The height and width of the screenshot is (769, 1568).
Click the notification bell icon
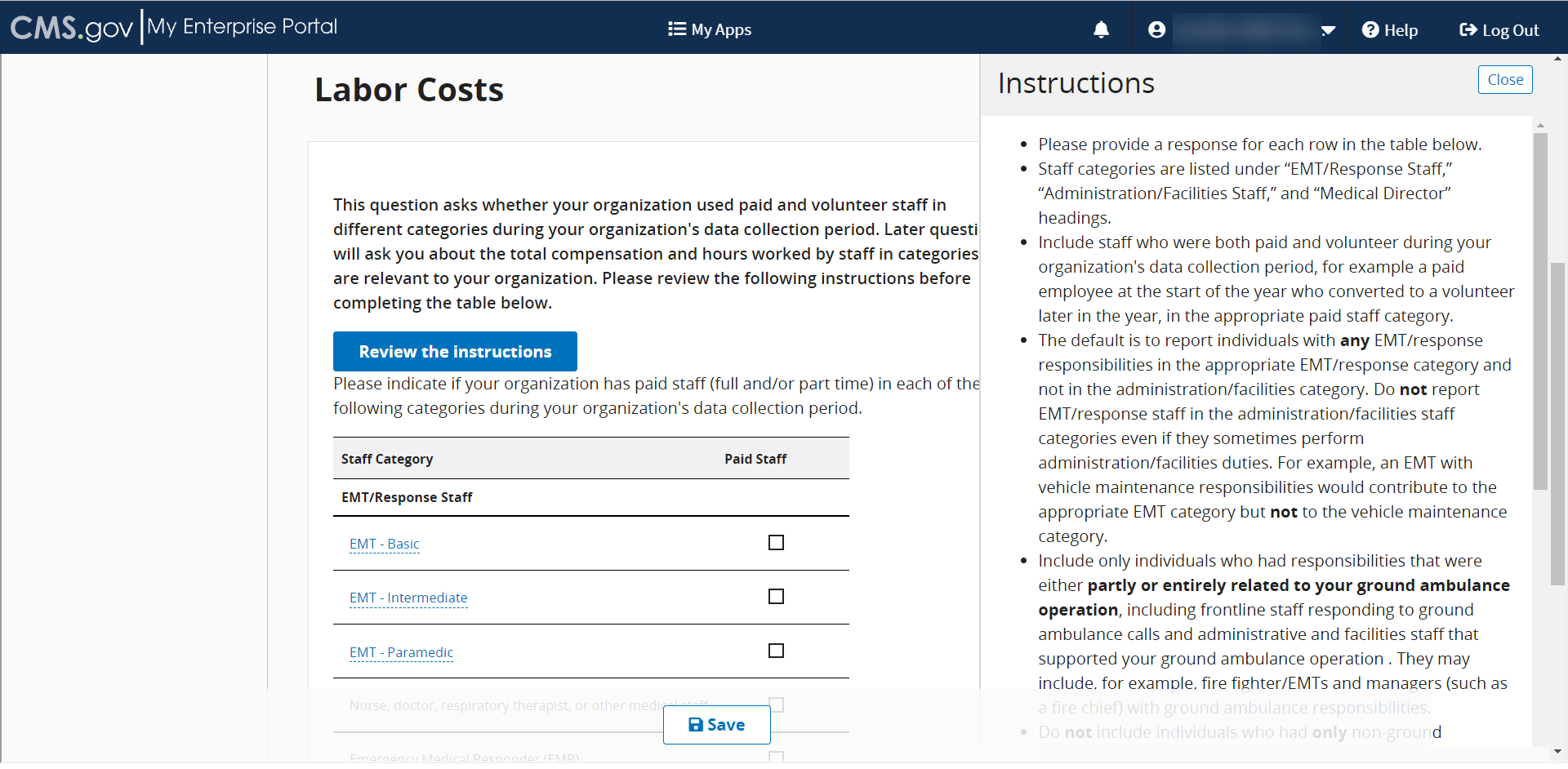(x=1101, y=30)
